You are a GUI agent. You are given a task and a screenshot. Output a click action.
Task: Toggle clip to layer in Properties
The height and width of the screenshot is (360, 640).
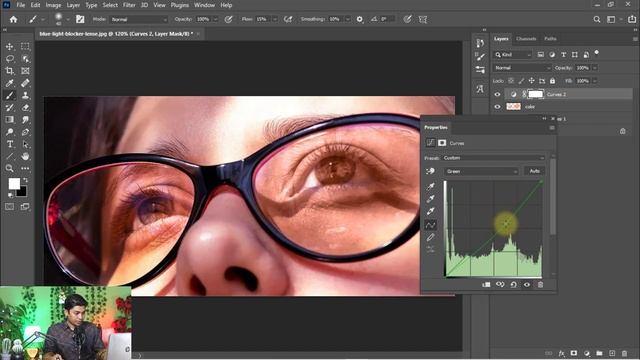click(486, 284)
